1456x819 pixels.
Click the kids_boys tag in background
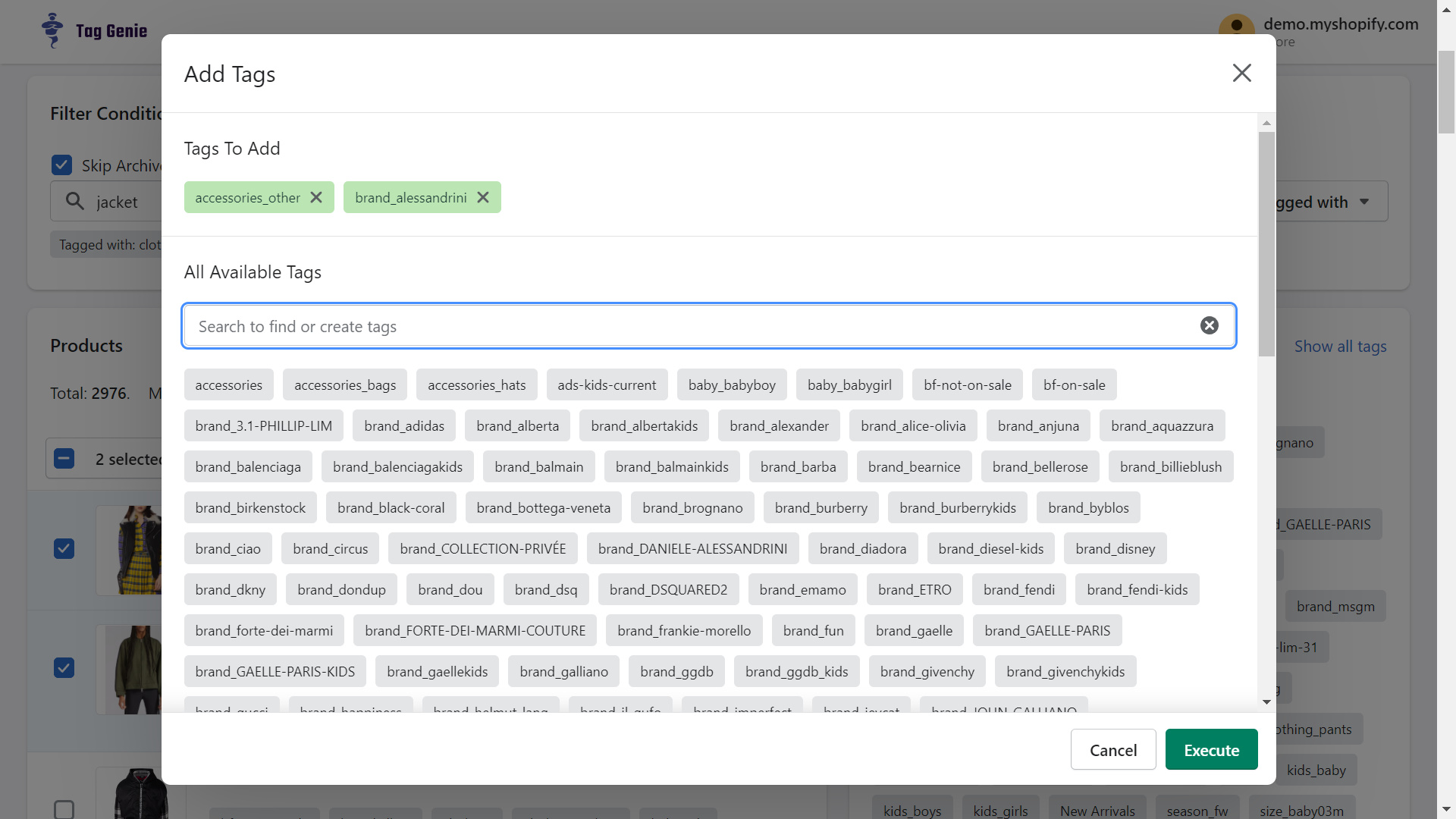912,811
